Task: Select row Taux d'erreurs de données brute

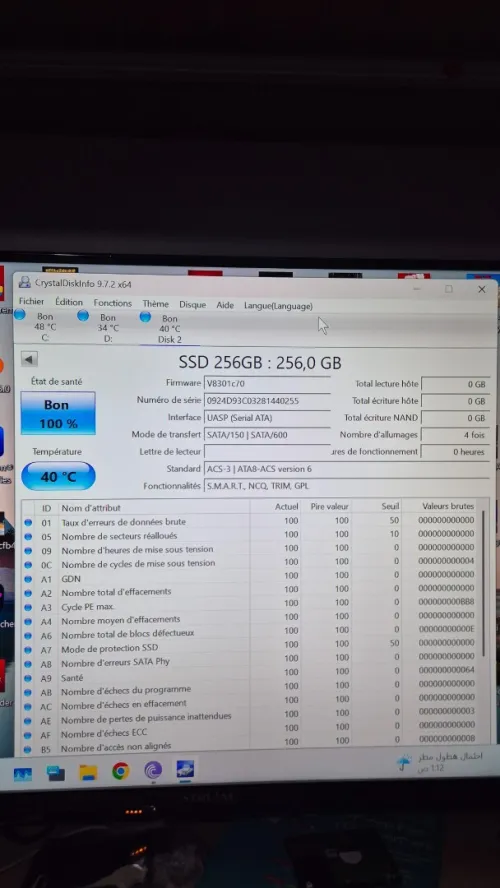Action: [251, 522]
